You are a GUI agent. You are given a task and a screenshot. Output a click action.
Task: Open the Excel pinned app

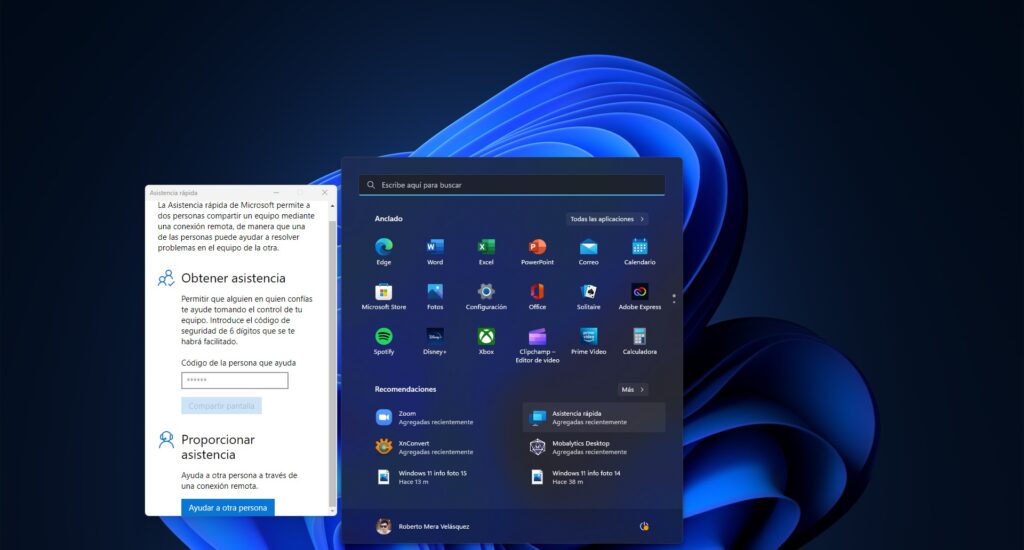[486, 251]
